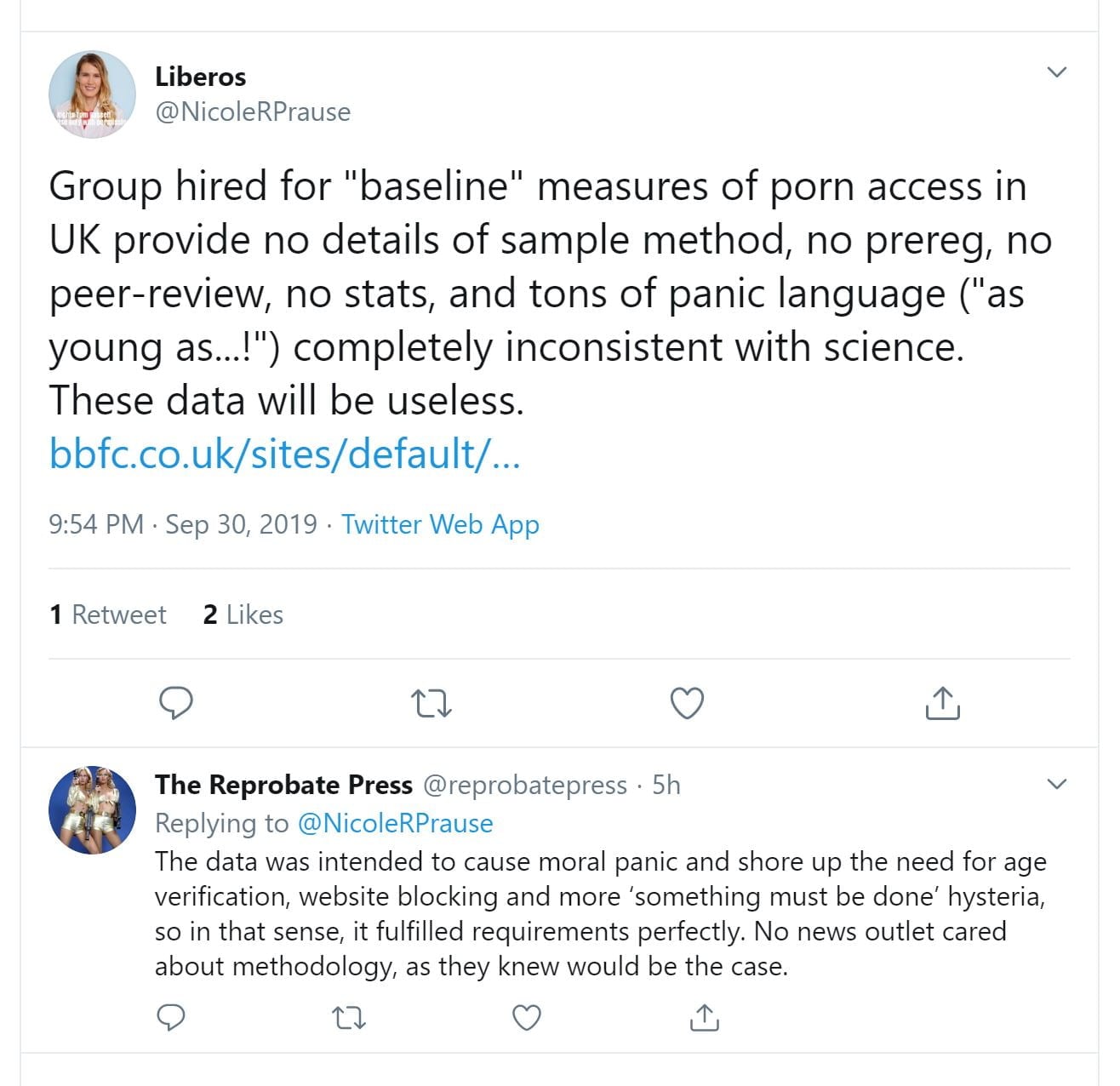Expand The Reprobate Press reply options chevron
1120x1086 pixels.
pos(1056,784)
